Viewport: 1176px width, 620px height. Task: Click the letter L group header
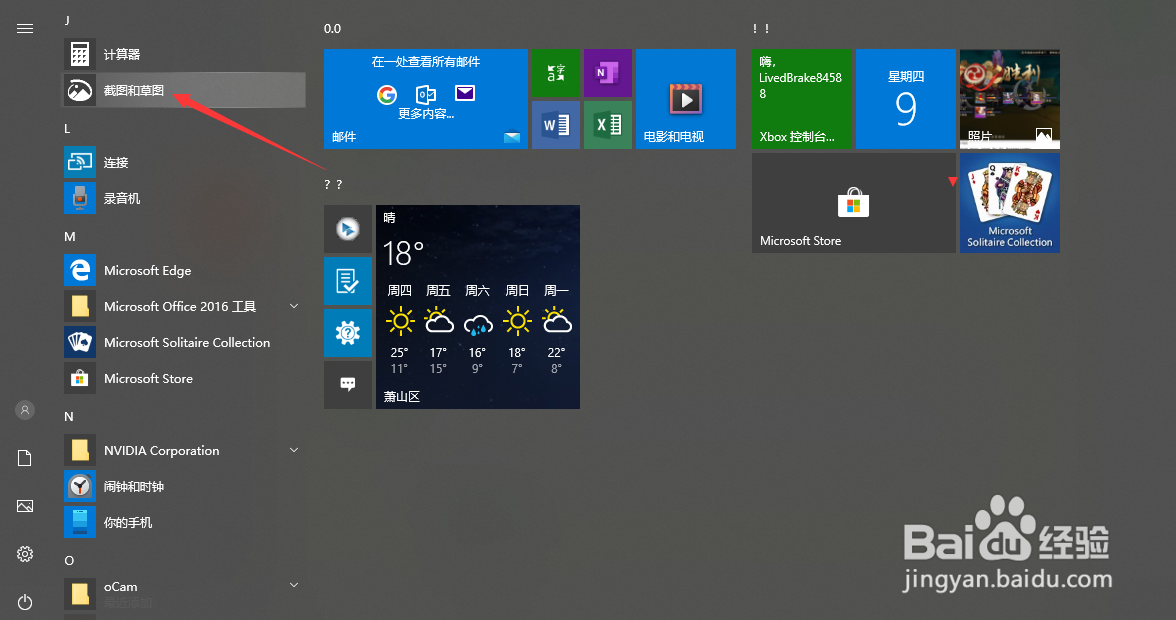[x=68, y=128]
